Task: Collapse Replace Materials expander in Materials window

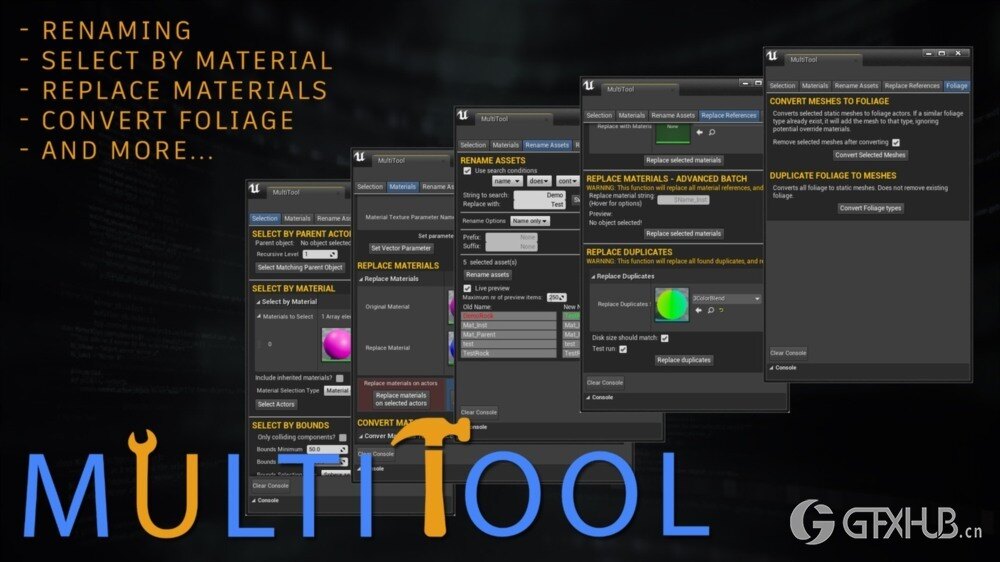Action: pos(361,279)
